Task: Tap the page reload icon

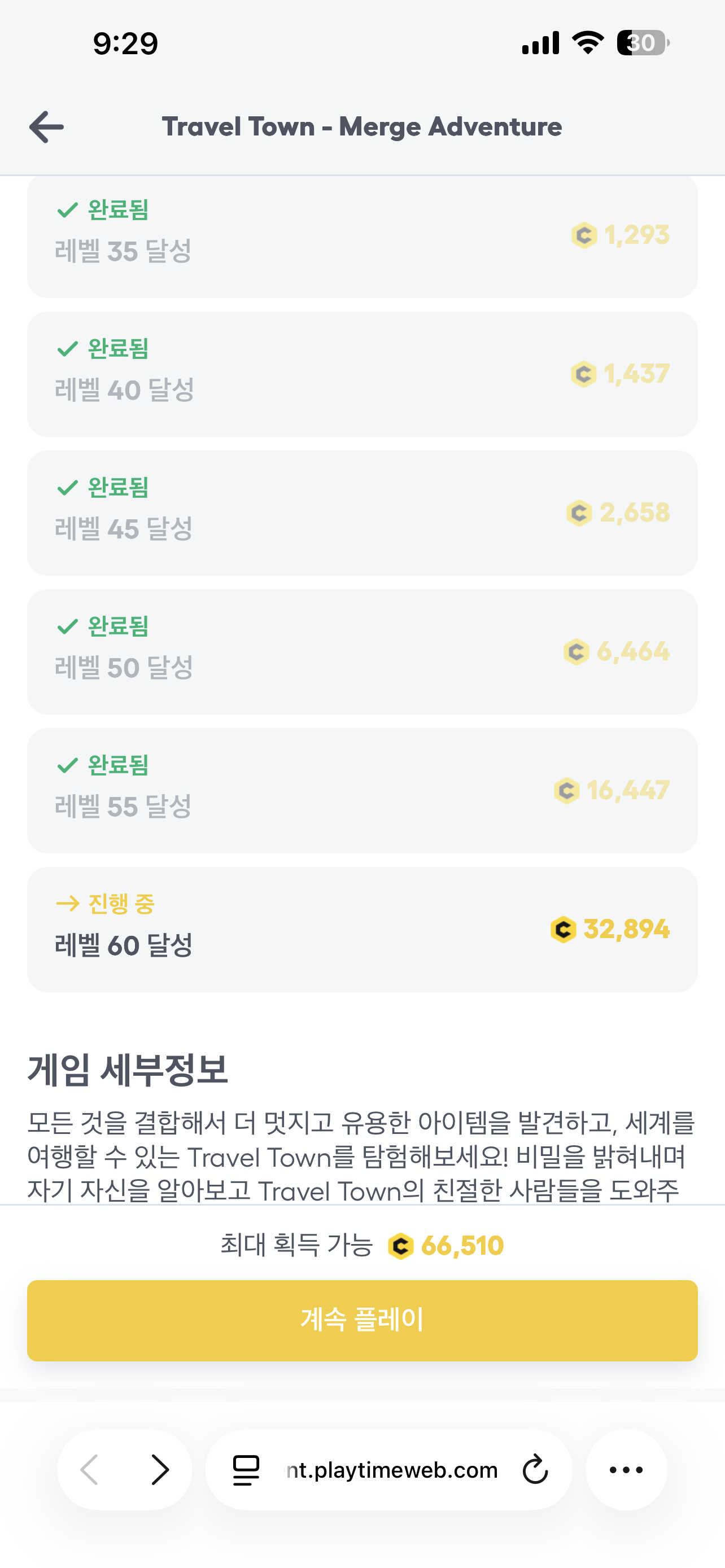Action: point(535,1469)
